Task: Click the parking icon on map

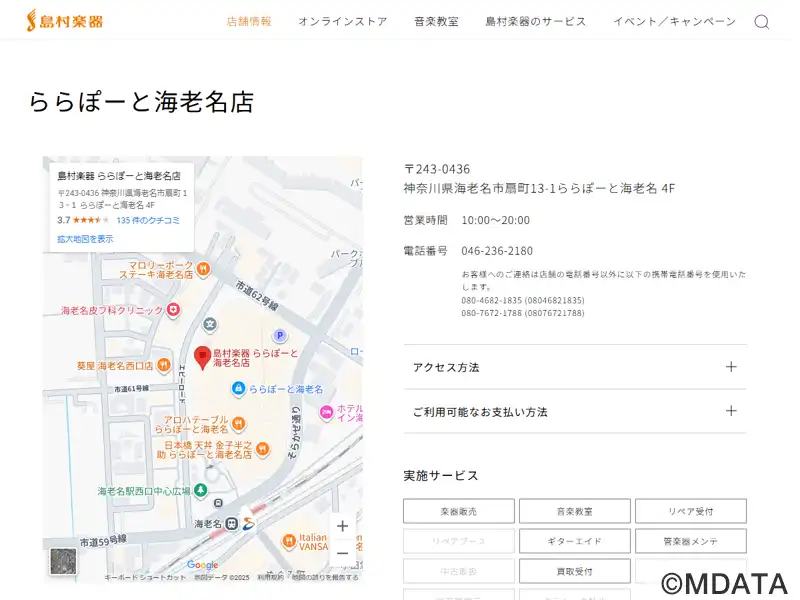Action: click(280, 336)
